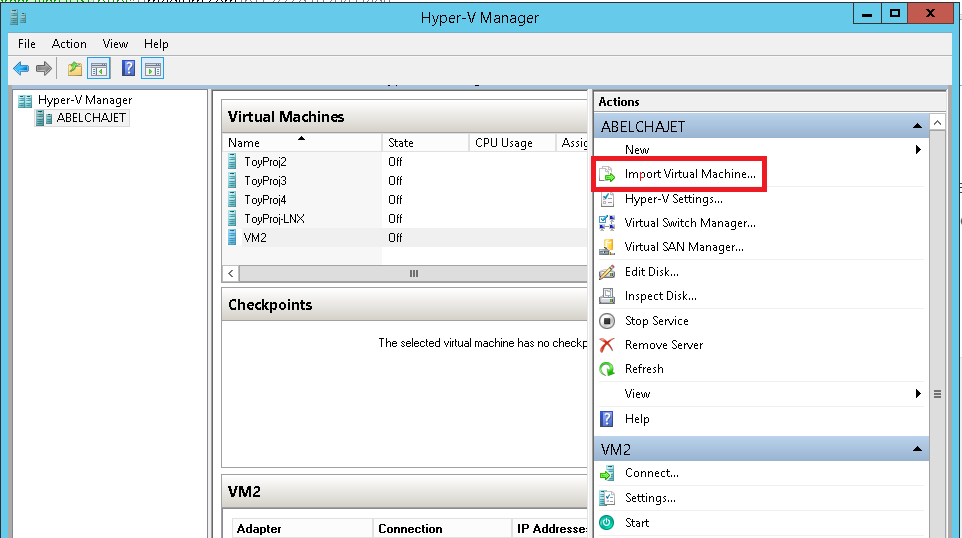The width and height of the screenshot is (962, 538).
Task: Click the green Start power icon
Action: pyautogui.click(x=607, y=523)
